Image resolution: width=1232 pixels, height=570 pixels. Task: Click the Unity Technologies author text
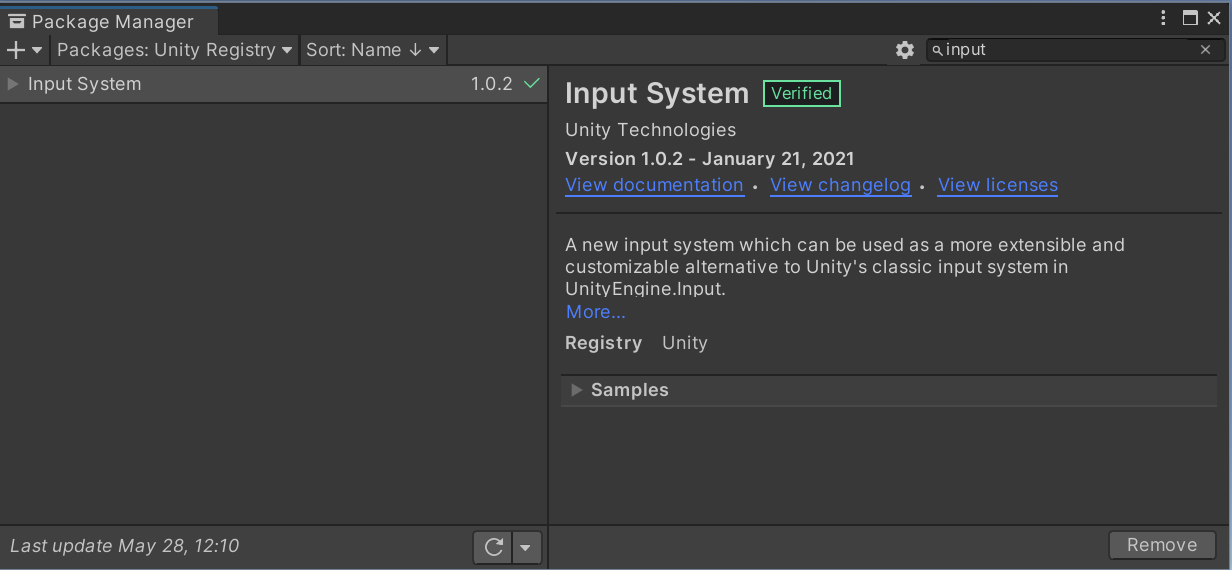point(650,130)
